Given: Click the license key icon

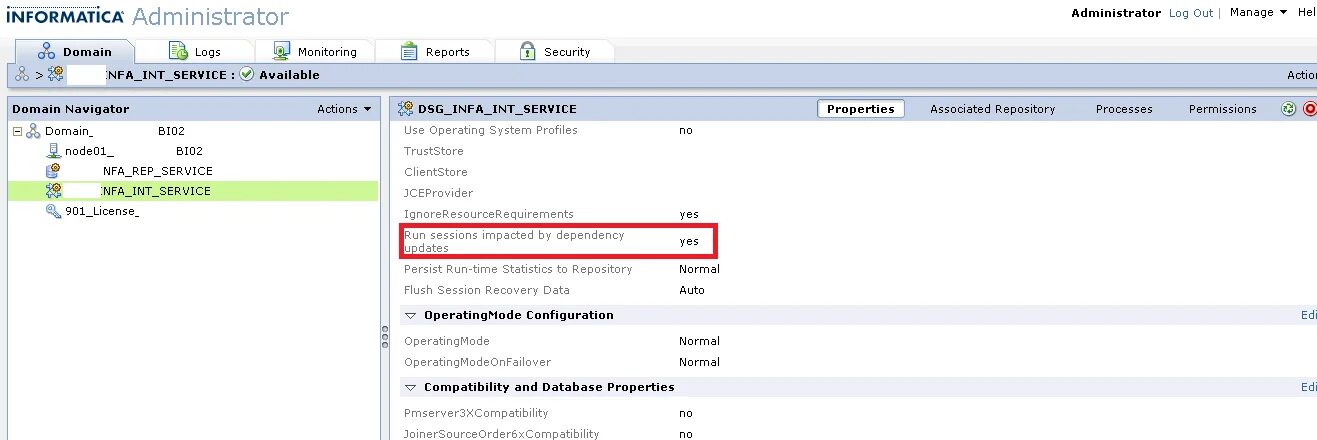Looking at the screenshot, I should [54, 211].
